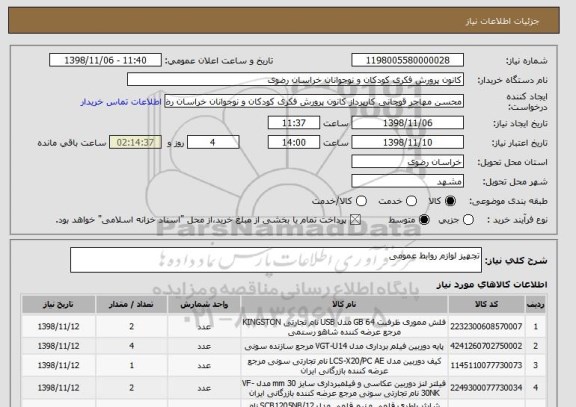
Task: Click the VF-30NK lens filter item name
Action: click(344, 388)
